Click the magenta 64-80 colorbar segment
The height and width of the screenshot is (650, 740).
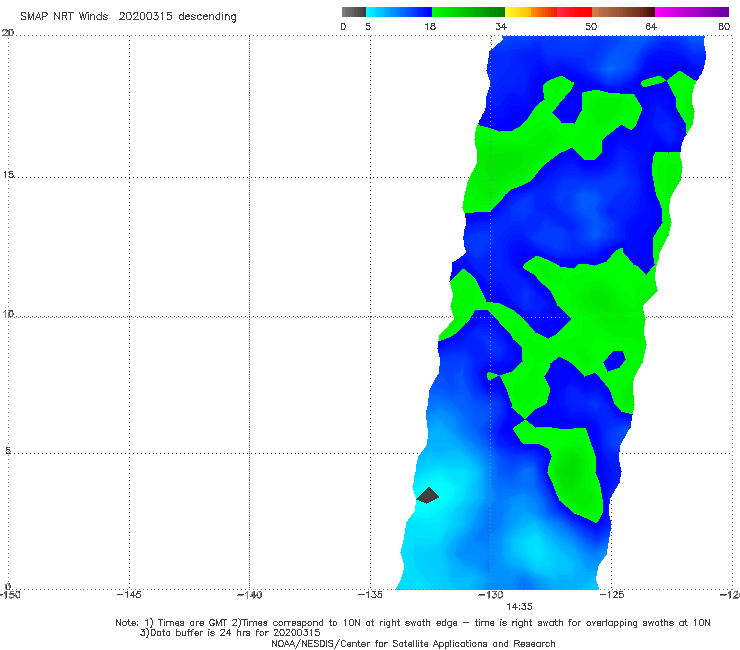point(692,12)
